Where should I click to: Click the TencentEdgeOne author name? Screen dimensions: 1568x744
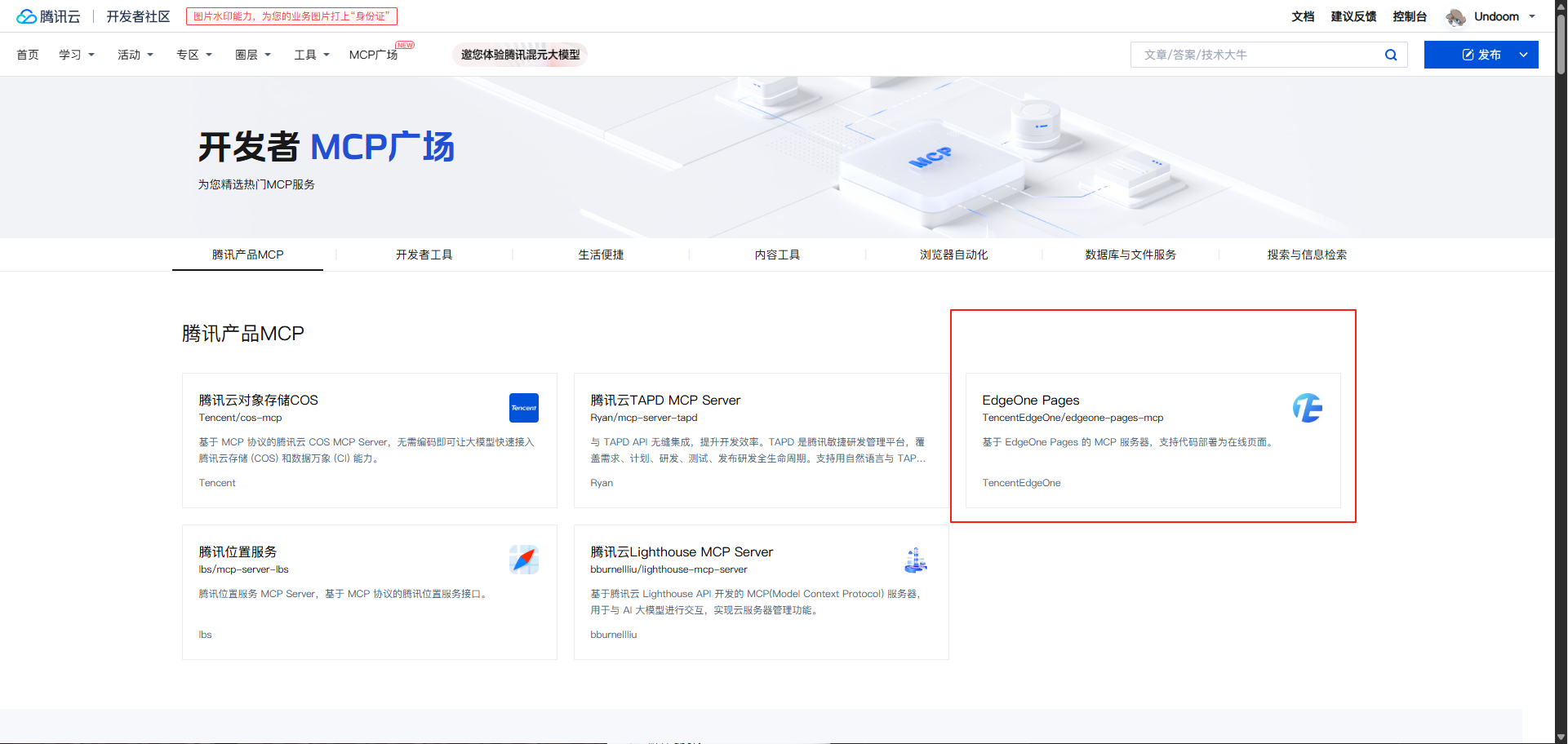(1021, 483)
